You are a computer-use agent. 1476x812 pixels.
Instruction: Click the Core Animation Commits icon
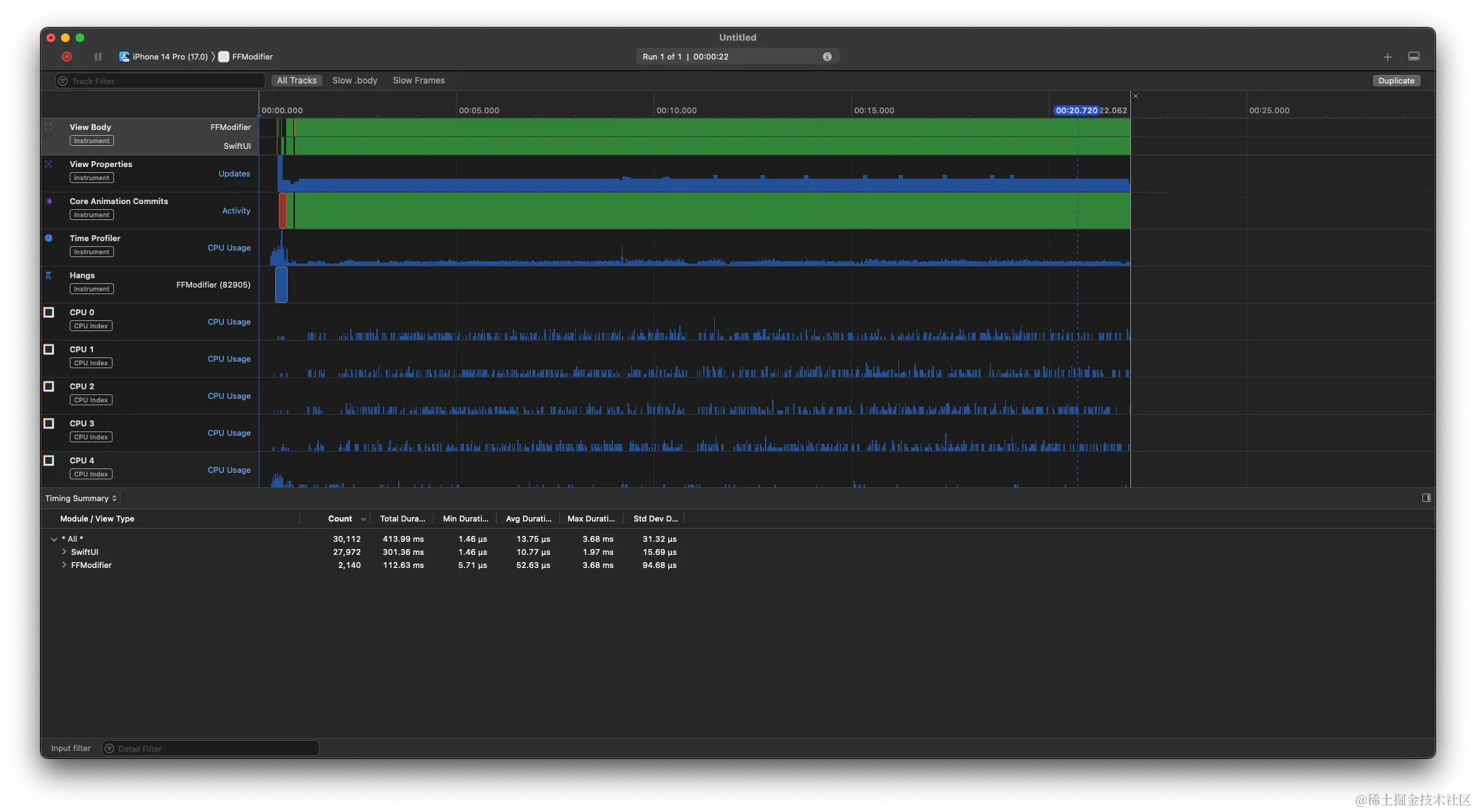[x=49, y=201]
